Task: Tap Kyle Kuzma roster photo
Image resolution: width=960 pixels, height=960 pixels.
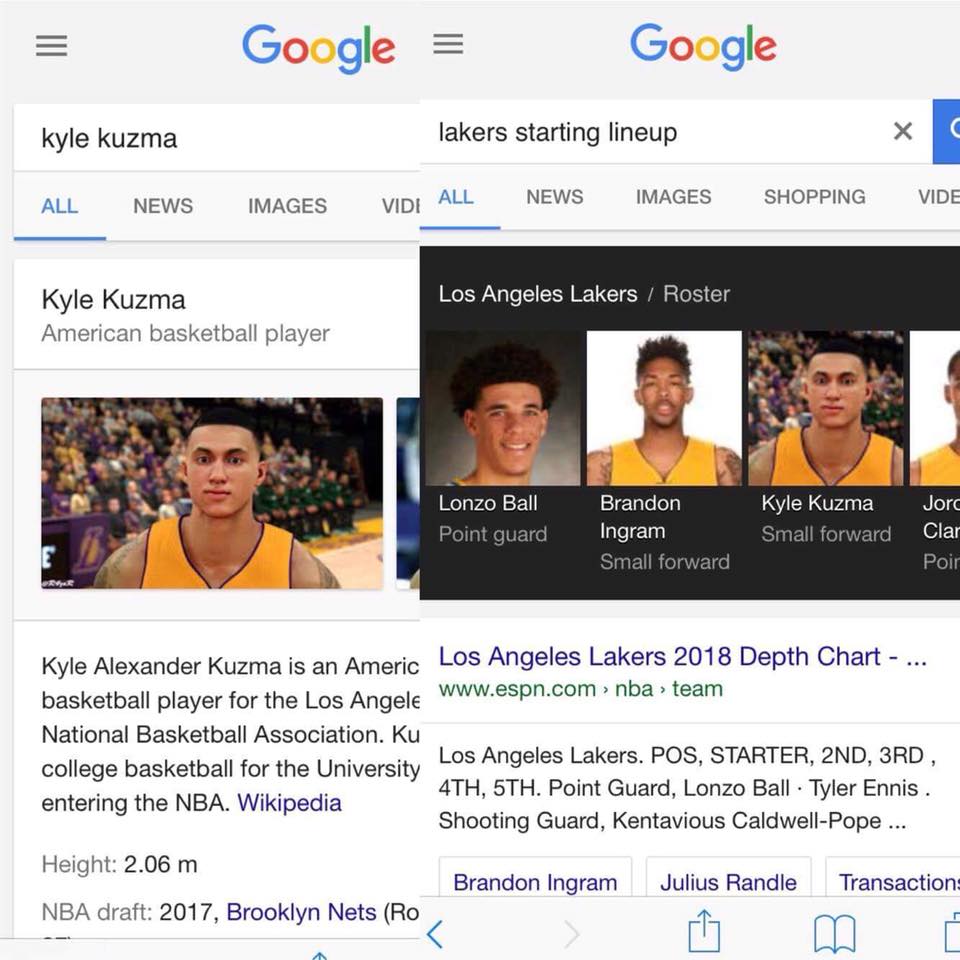Action: [826, 408]
